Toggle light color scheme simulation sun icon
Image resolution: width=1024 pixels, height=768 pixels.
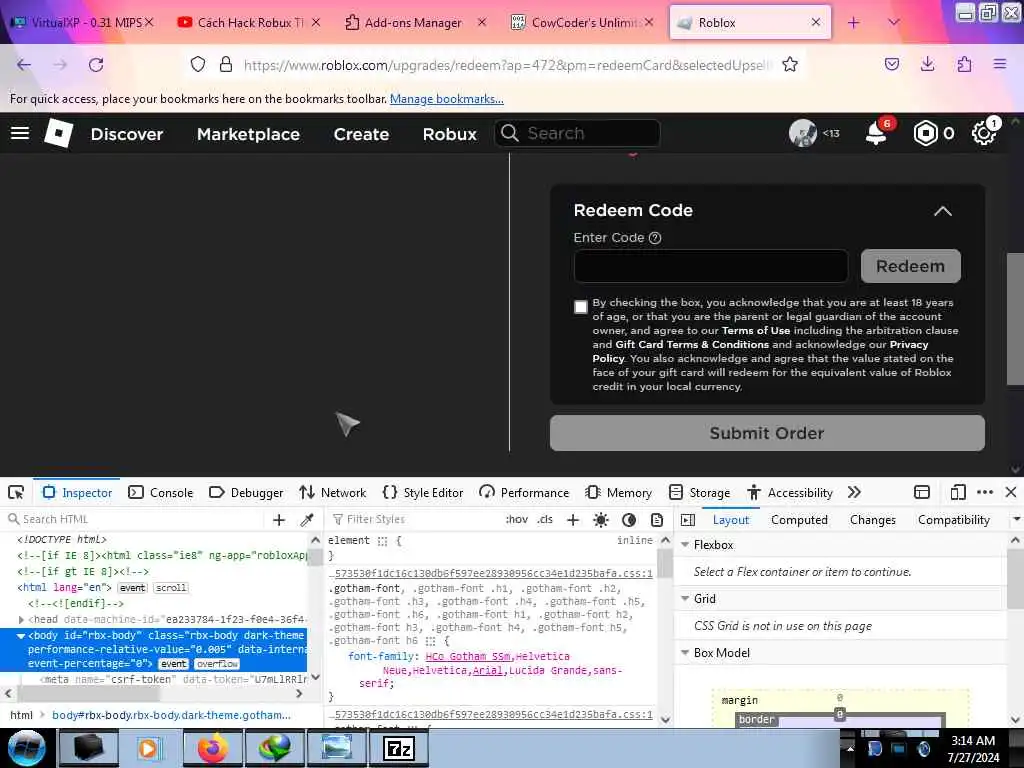pyautogui.click(x=601, y=520)
